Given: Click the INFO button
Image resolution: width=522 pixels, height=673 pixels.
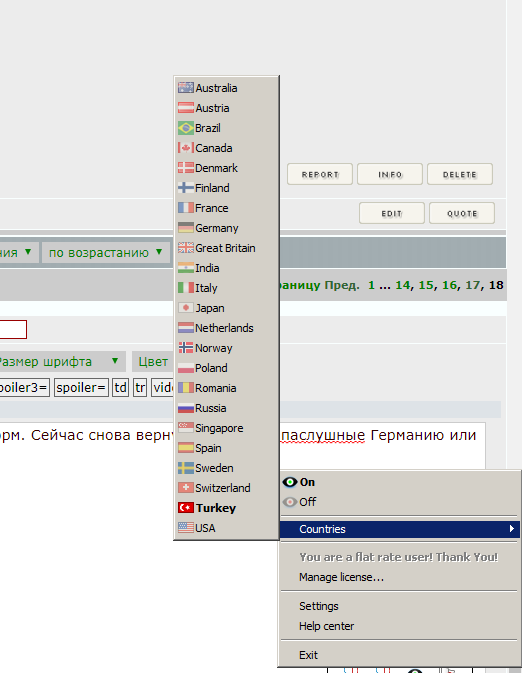Looking at the screenshot, I should click(x=390, y=174).
